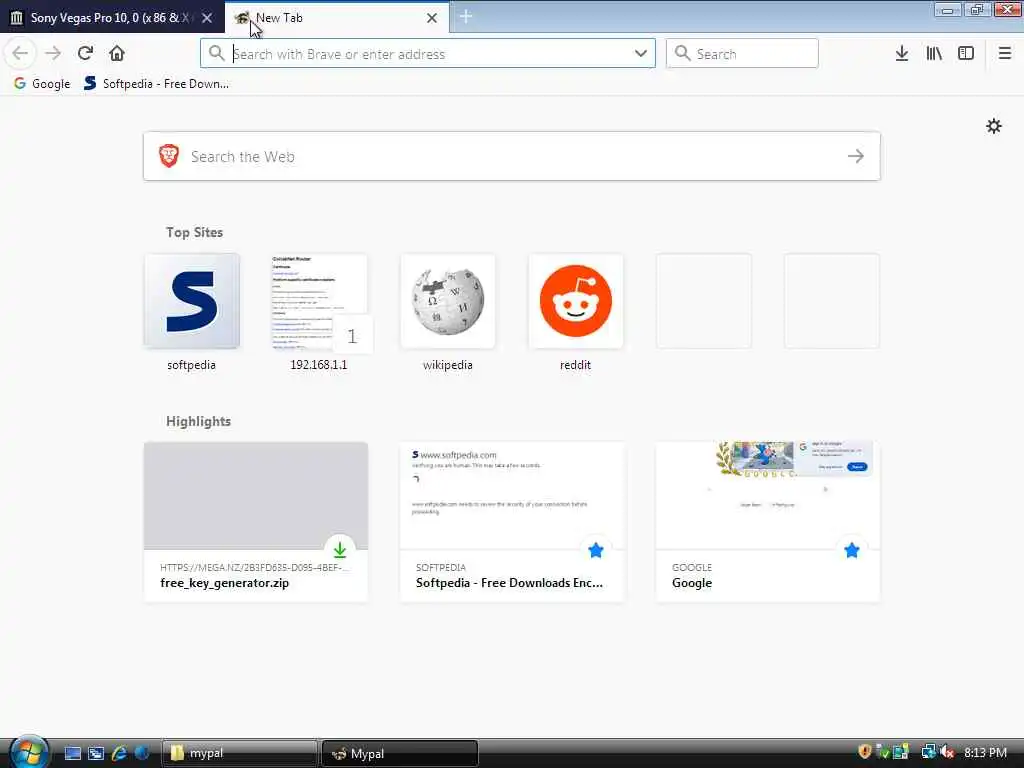Click Switch Between Windows quick launch icon

(96, 753)
